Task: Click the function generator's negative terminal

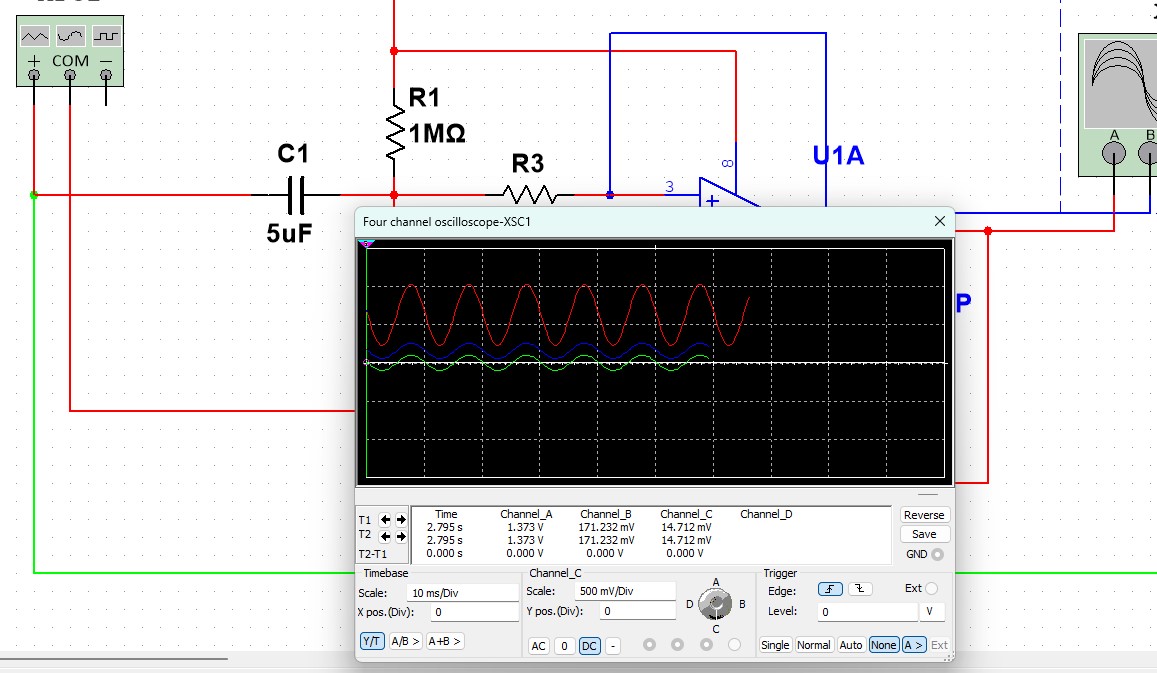Action: tap(106, 75)
